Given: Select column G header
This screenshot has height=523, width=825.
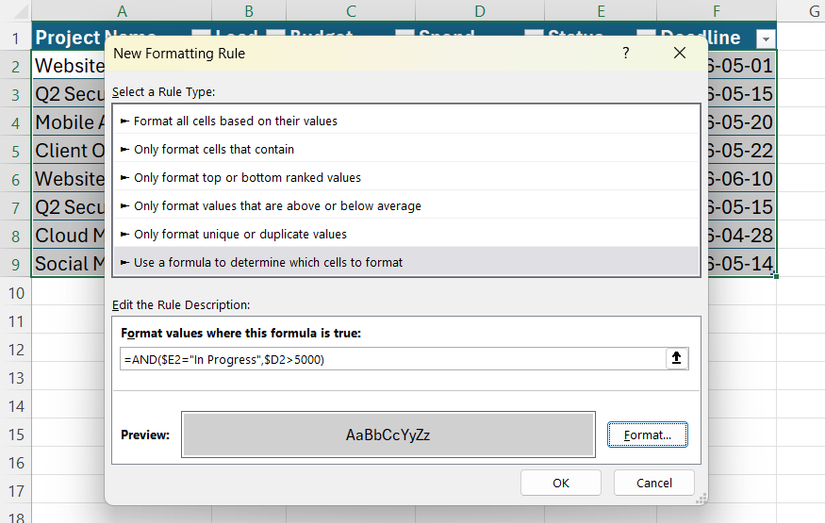Looking at the screenshot, I should click(x=801, y=11).
